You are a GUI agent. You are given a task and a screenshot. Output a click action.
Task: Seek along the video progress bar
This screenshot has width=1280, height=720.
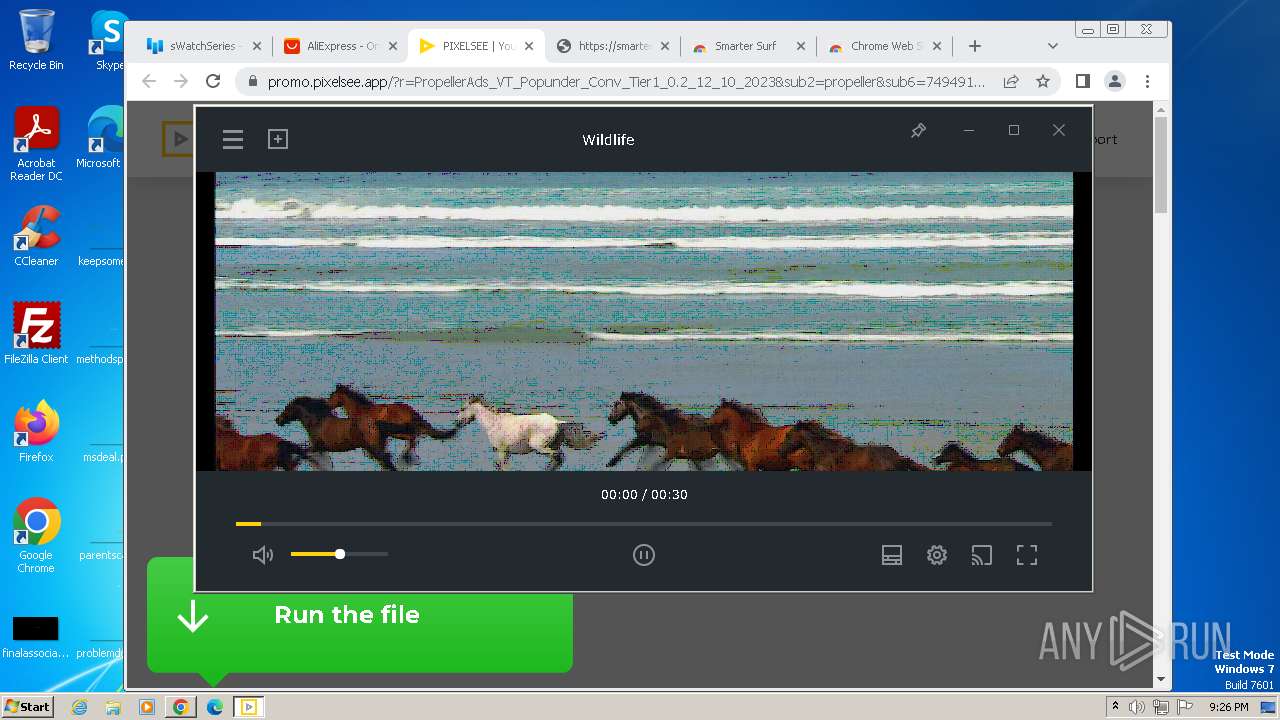644,523
